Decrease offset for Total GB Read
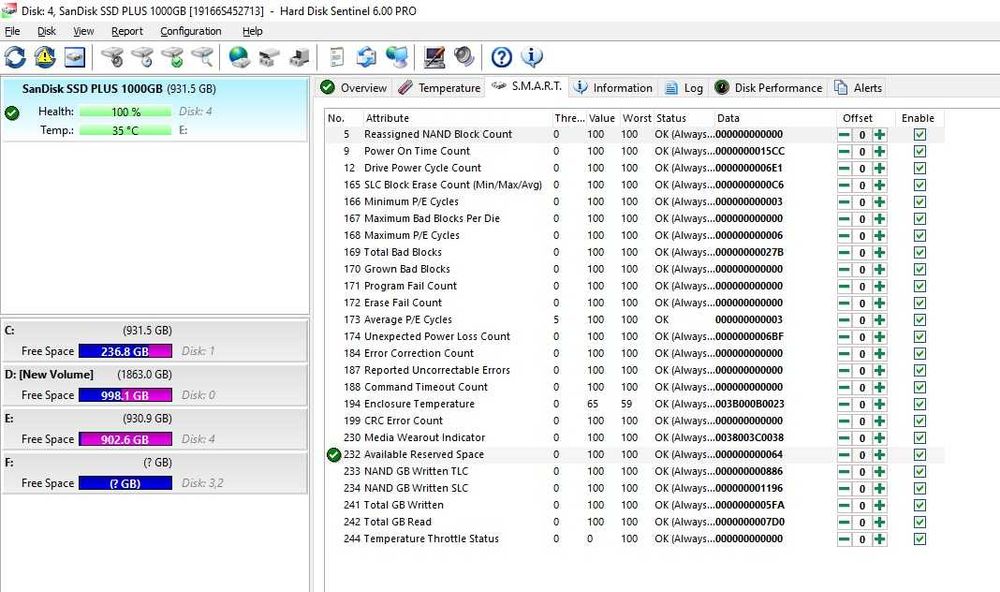This screenshot has height=592, width=1000. coord(844,522)
